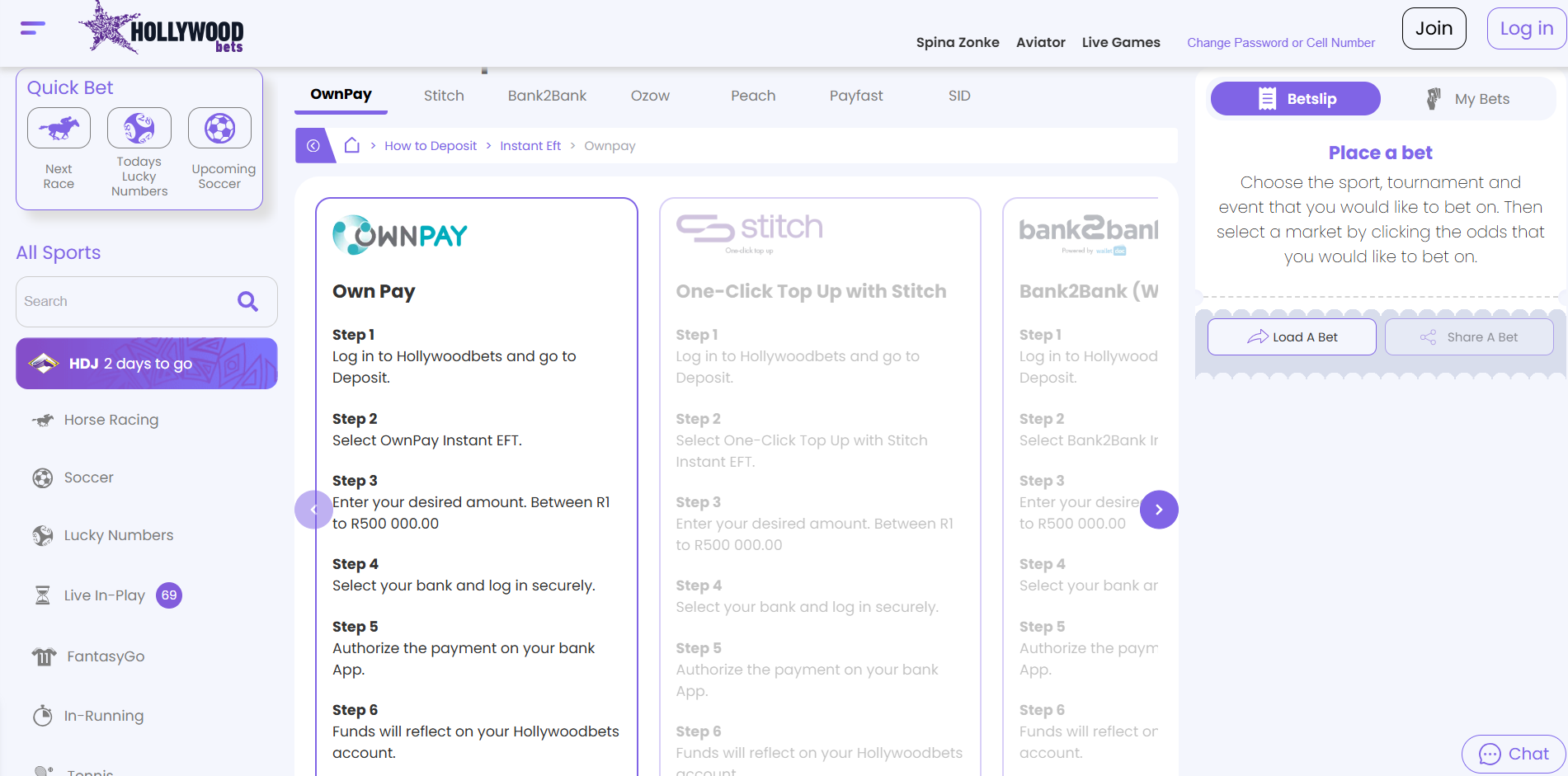1568x776 pixels.
Task: Open the hamburger menu icon
Action: 33,28
